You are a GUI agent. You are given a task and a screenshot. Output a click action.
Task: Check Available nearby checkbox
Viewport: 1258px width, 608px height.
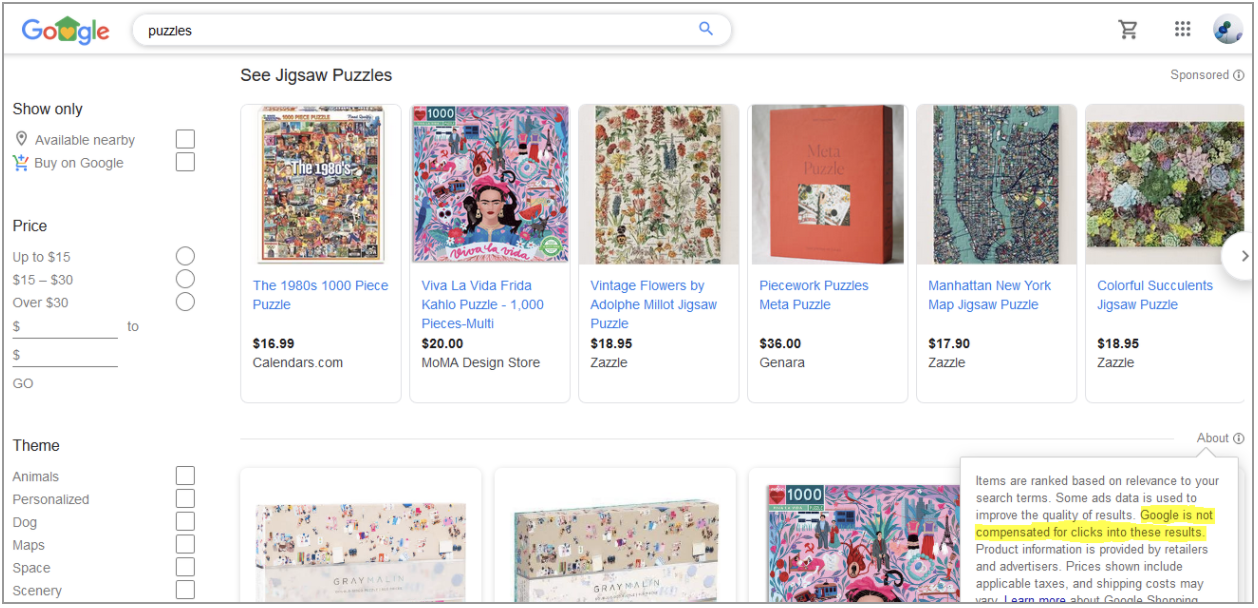tap(185, 139)
